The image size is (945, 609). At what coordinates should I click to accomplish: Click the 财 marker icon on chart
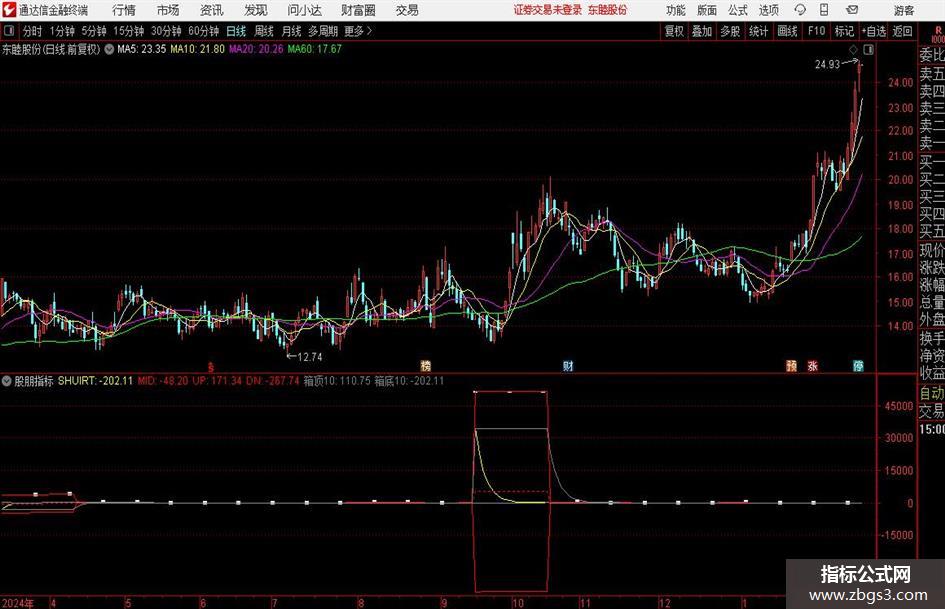(x=568, y=366)
